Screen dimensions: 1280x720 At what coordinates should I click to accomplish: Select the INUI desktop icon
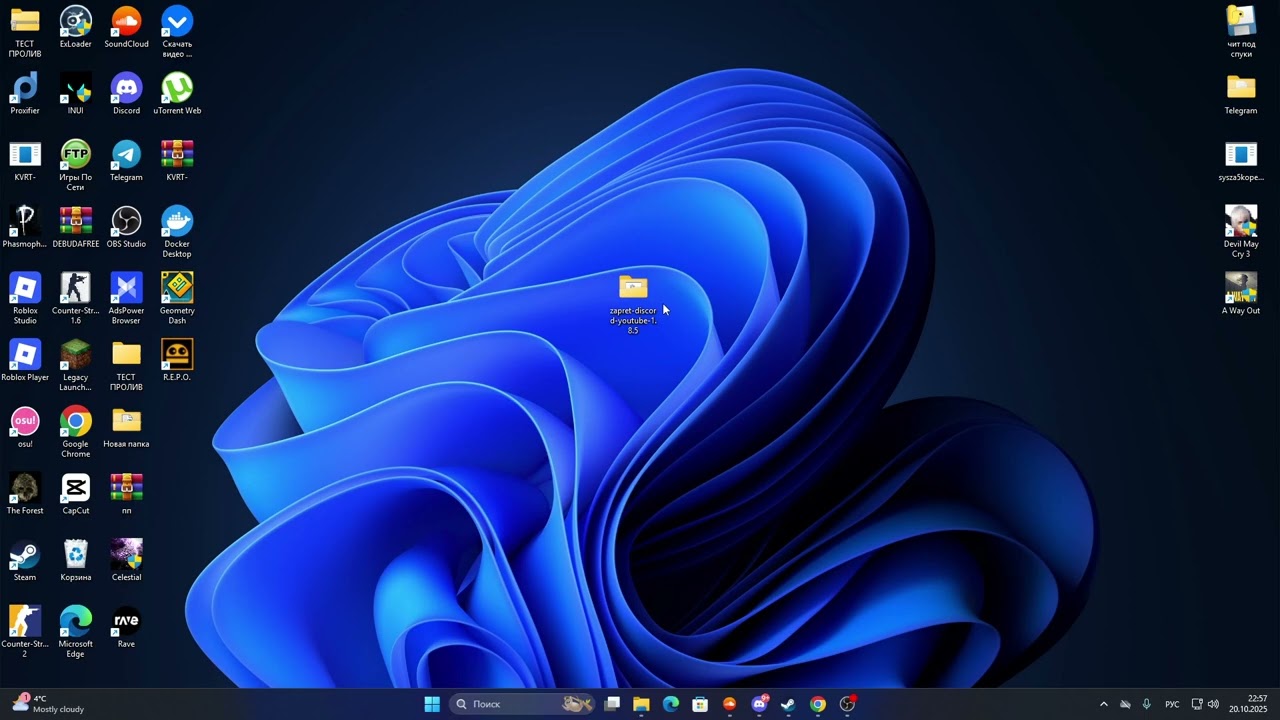(x=76, y=94)
